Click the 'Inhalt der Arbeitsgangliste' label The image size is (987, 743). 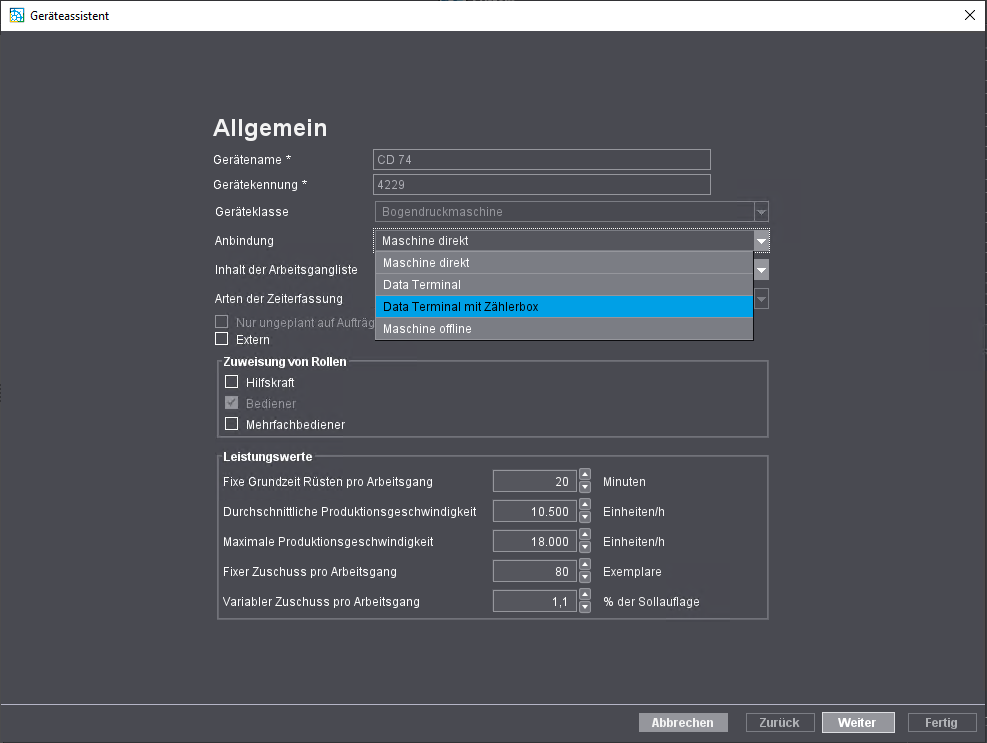coord(286,269)
